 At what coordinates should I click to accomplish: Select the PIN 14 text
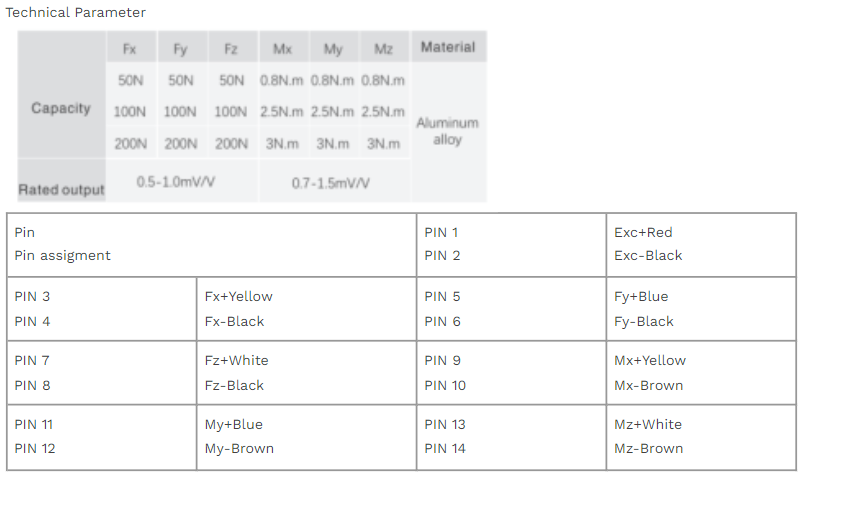pos(445,449)
